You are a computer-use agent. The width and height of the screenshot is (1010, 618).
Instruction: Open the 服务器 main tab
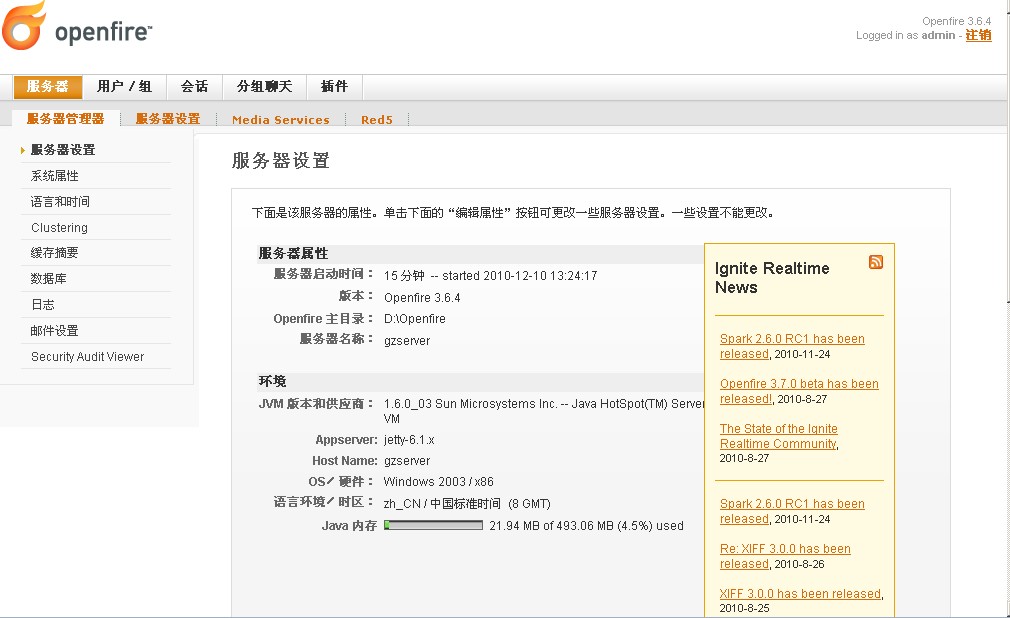[48, 86]
